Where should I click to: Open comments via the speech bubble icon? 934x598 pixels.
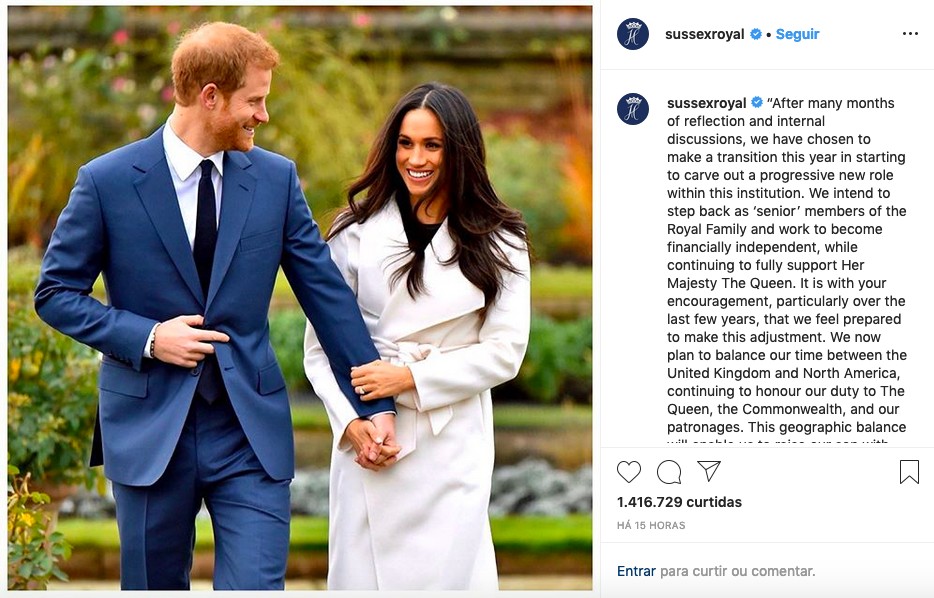click(x=669, y=472)
